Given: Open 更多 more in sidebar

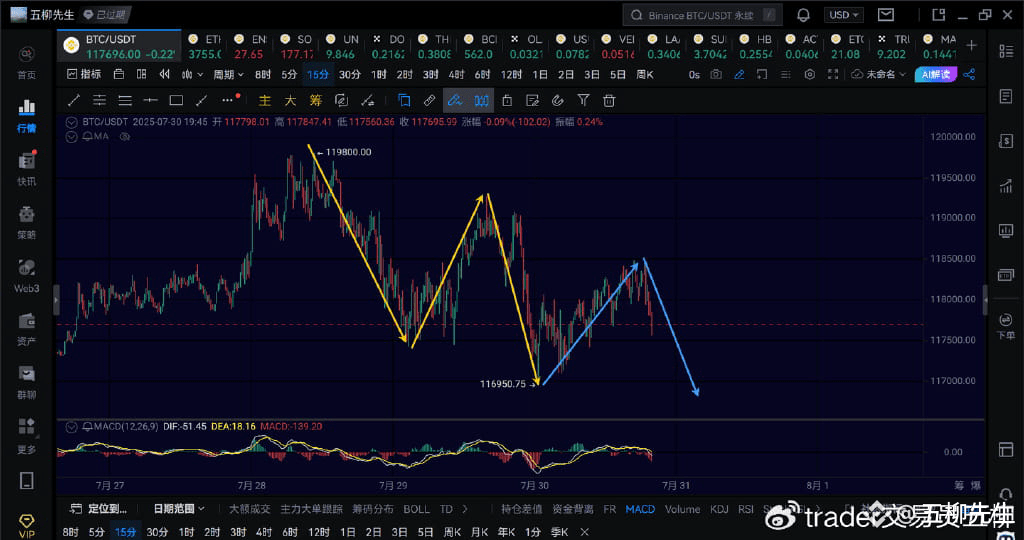Looking at the screenshot, I should coord(27,436).
